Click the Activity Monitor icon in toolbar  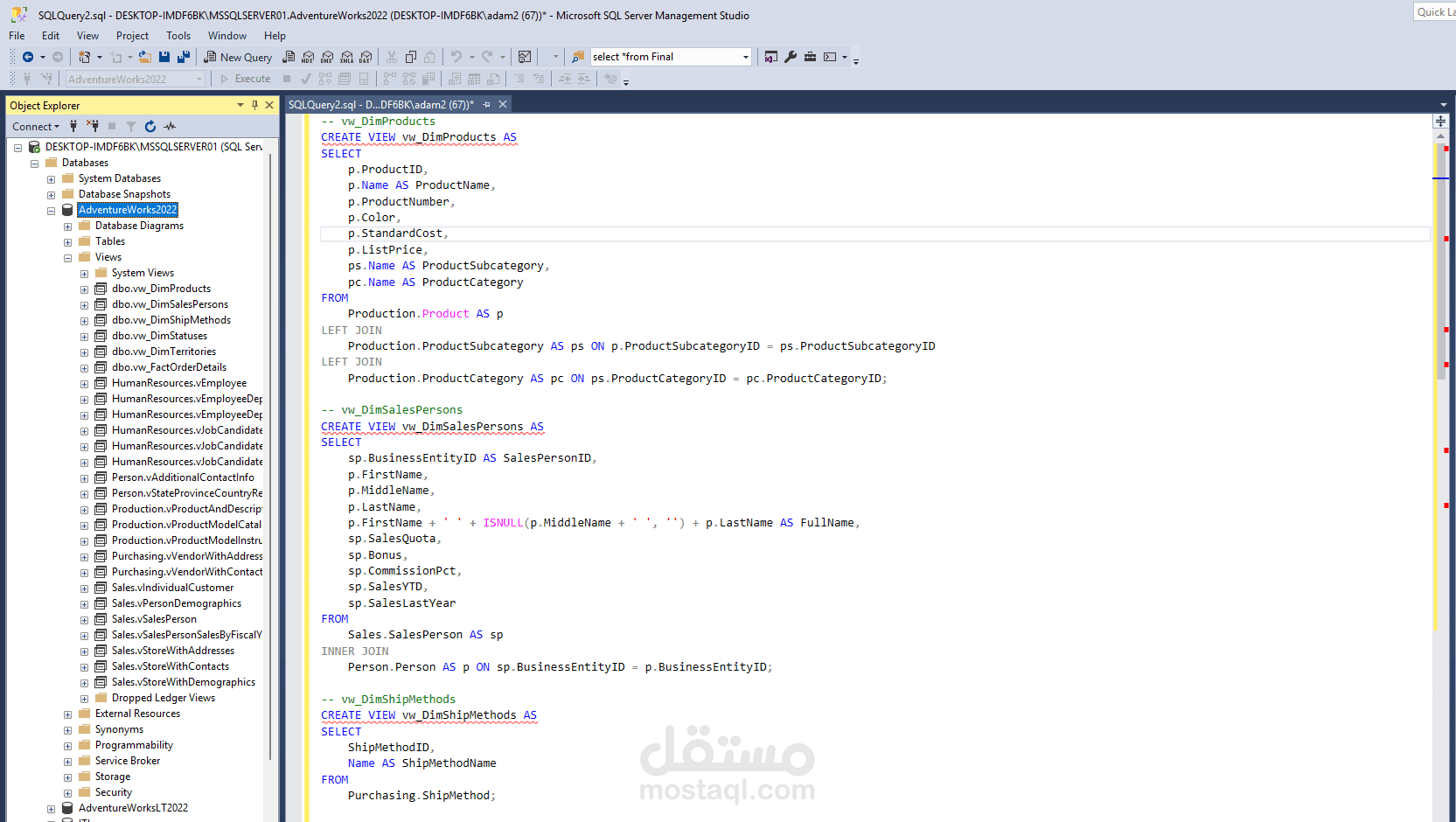pyautogui.click(x=525, y=57)
